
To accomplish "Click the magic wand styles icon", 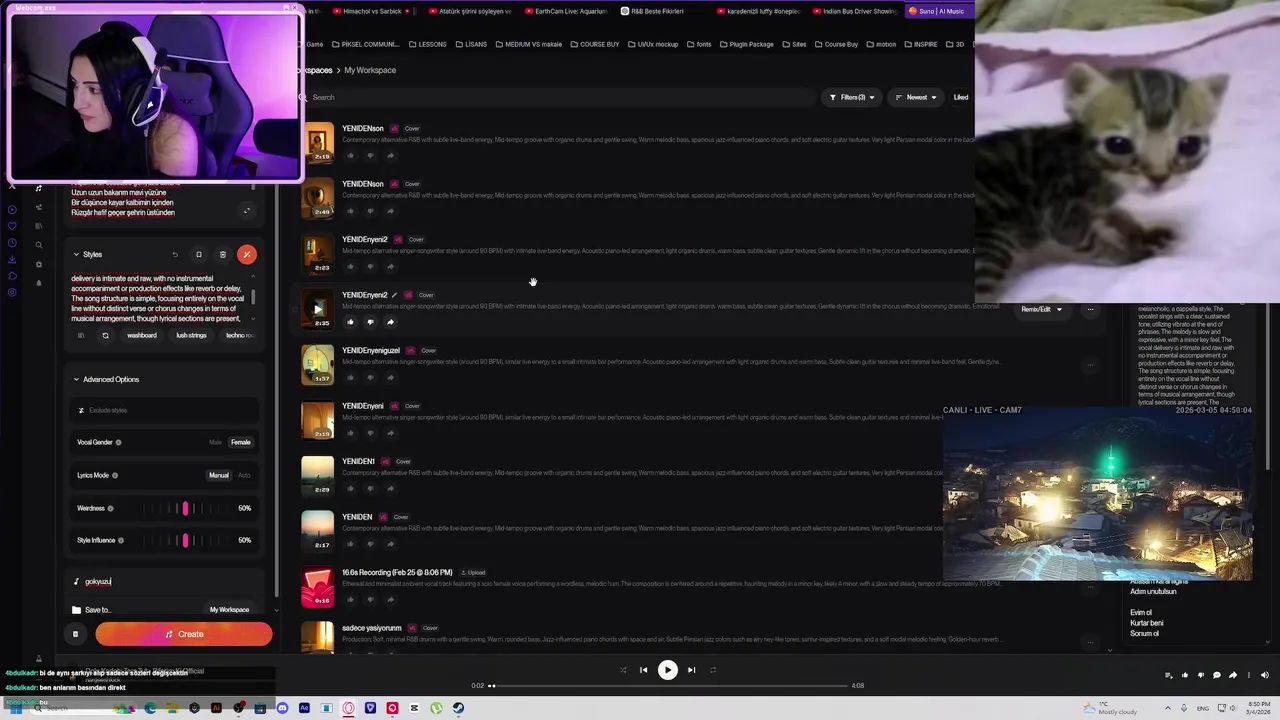I will pyautogui.click(x=247, y=254).
